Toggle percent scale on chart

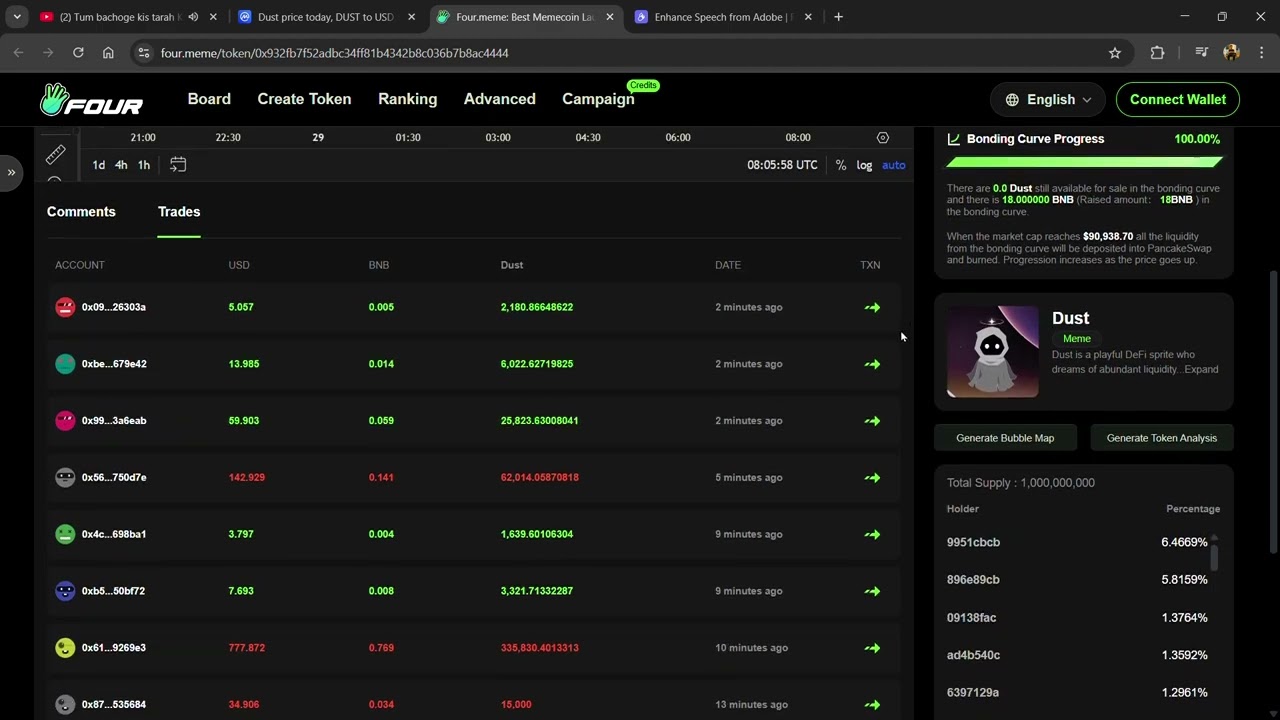click(841, 165)
